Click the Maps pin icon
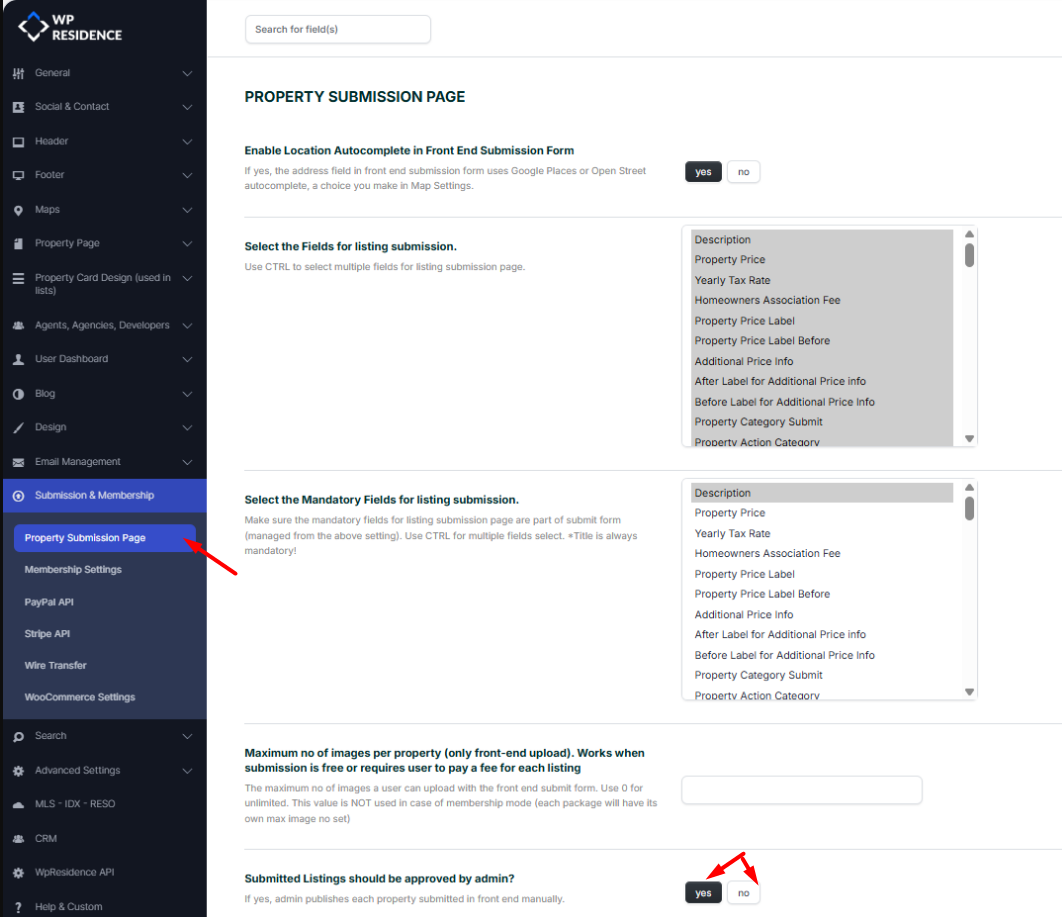Image resolution: width=1062 pixels, height=917 pixels. (x=18, y=210)
